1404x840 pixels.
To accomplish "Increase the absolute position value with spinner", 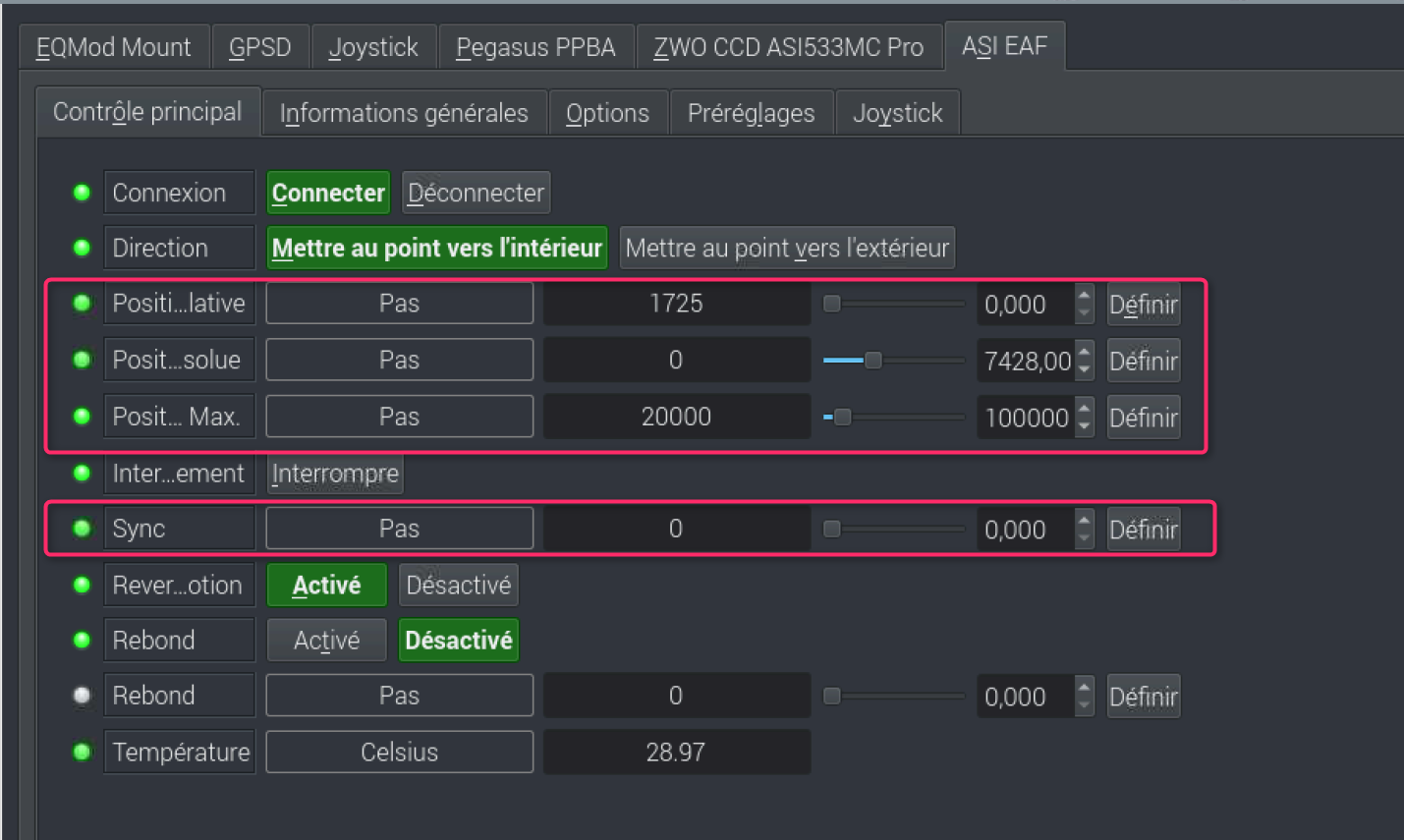I will [1084, 352].
